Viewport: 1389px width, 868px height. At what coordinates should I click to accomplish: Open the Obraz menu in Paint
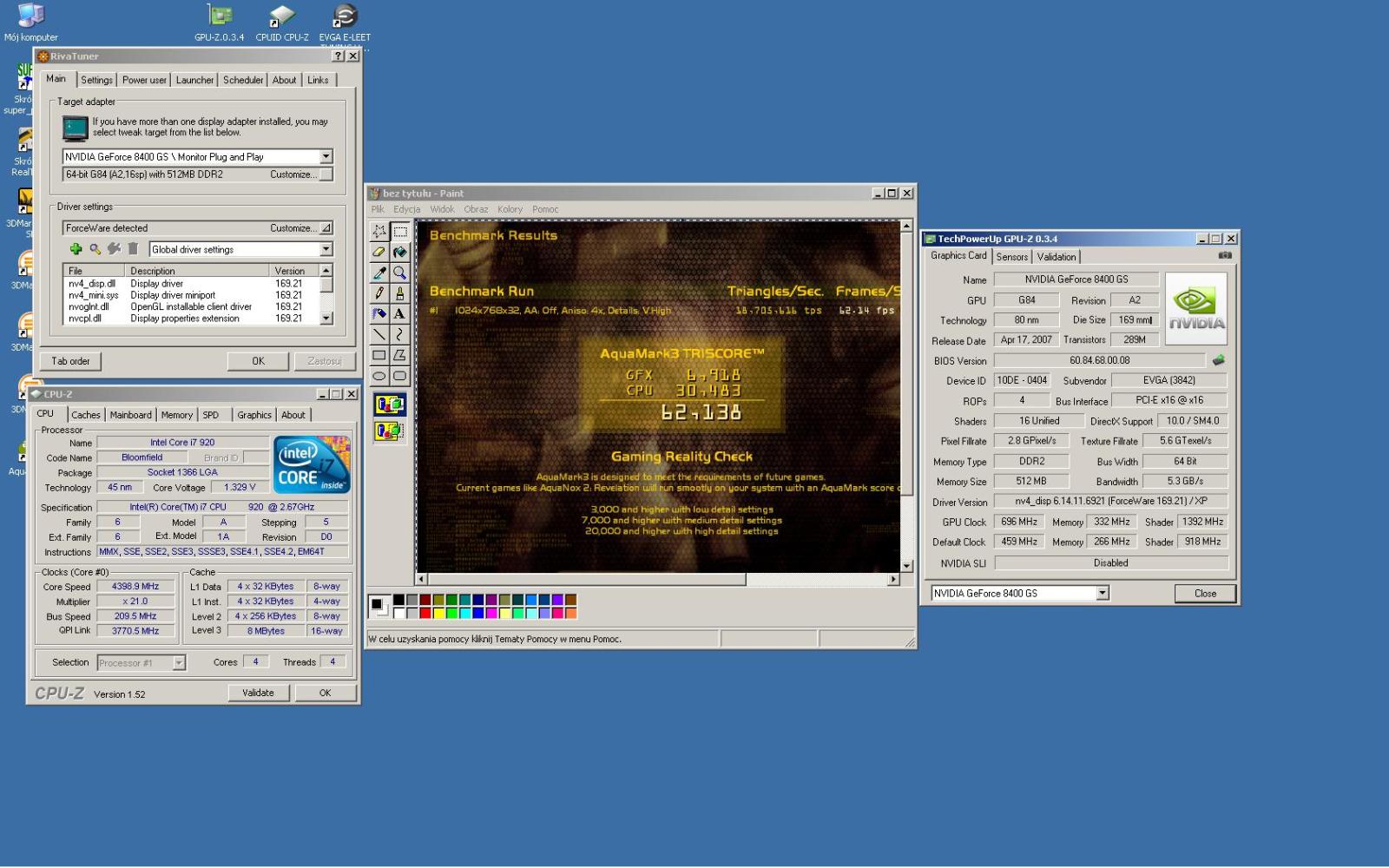click(476, 209)
